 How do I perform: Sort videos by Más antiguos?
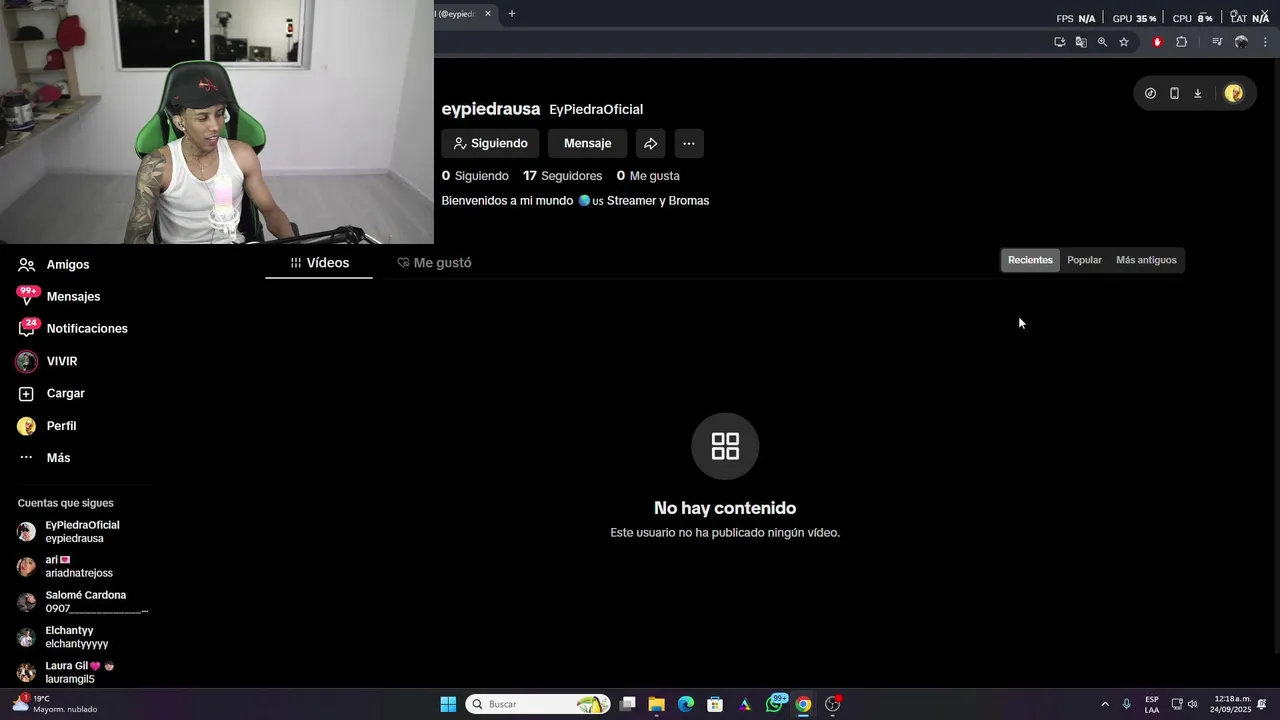tap(1146, 260)
